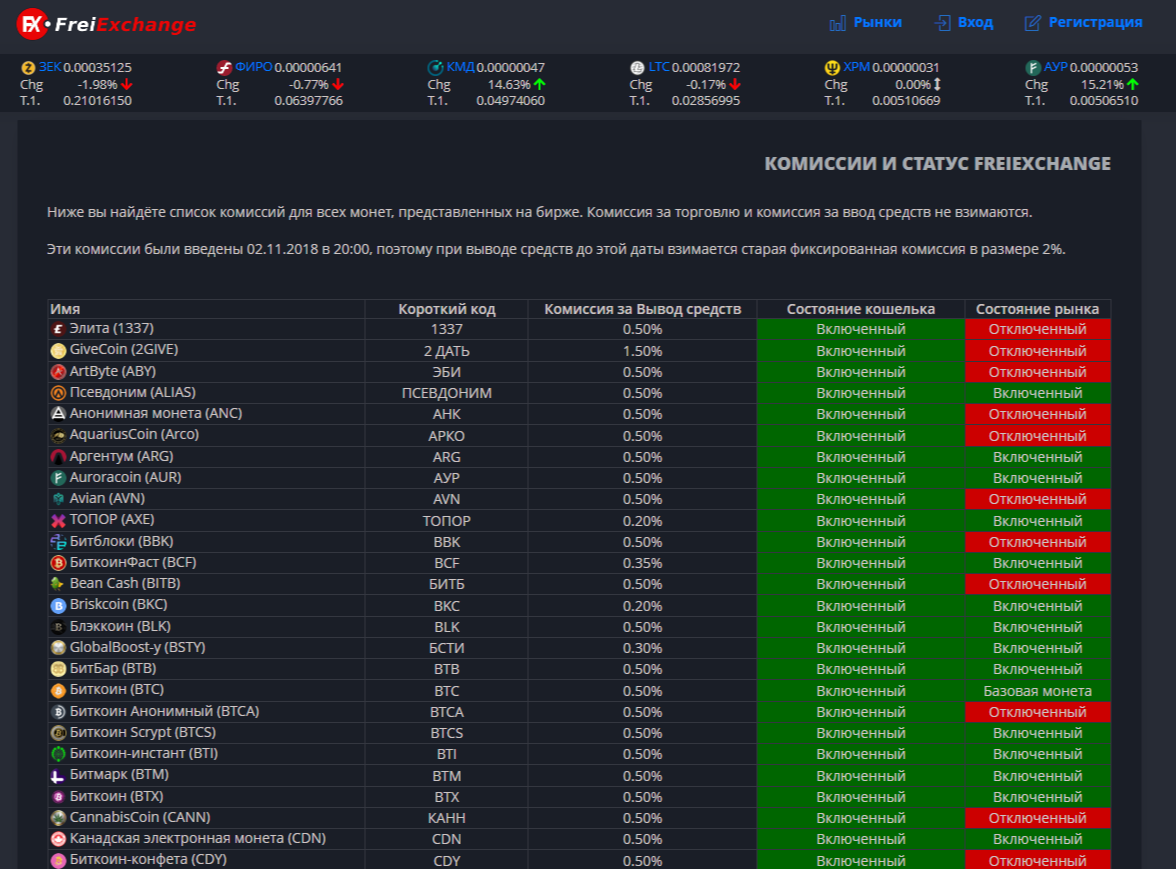Click the Псевдоним (ALIAS) coin icon
The width and height of the screenshot is (1176, 869).
[x=58, y=393]
